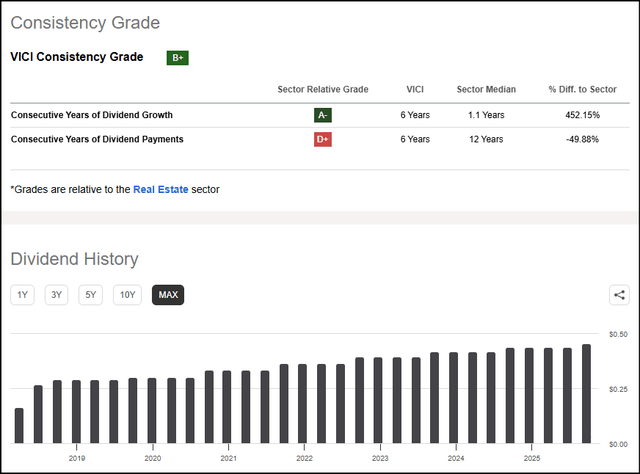Click the 12 Years sector median value
Screen dimensions: 640x474
(x=486, y=139)
